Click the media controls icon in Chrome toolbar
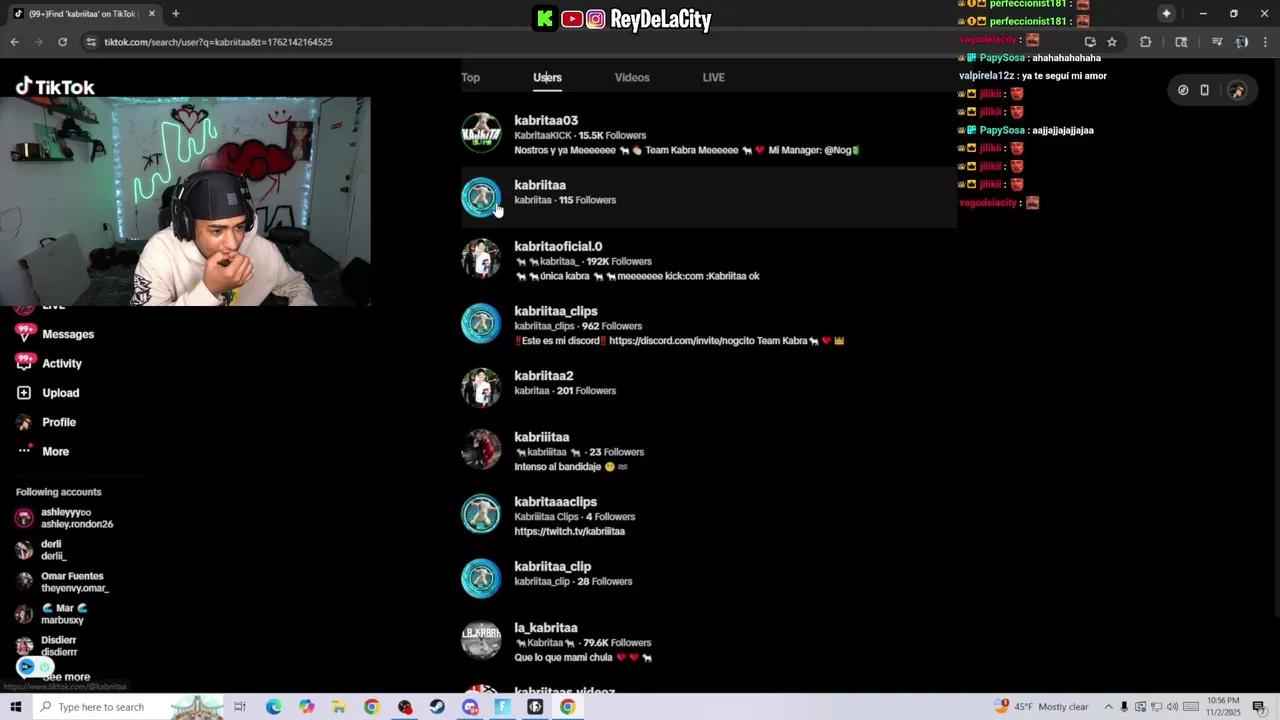This screenshot has width=1280, height=720. point(1217,42)
